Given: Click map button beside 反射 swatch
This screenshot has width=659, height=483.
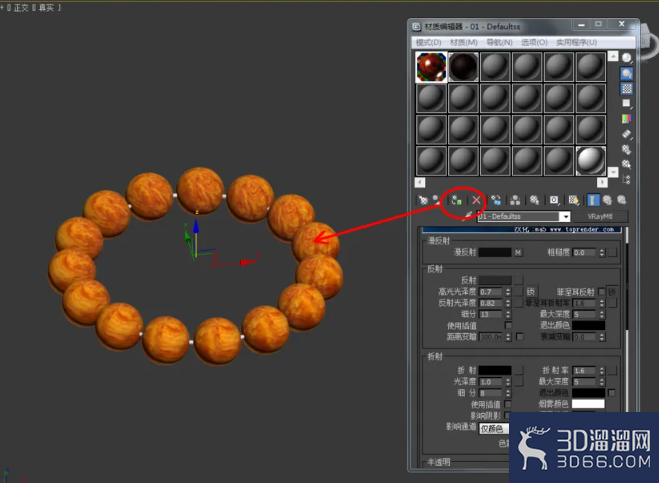Looking at the screenshot, I should (x=519, y=280).
